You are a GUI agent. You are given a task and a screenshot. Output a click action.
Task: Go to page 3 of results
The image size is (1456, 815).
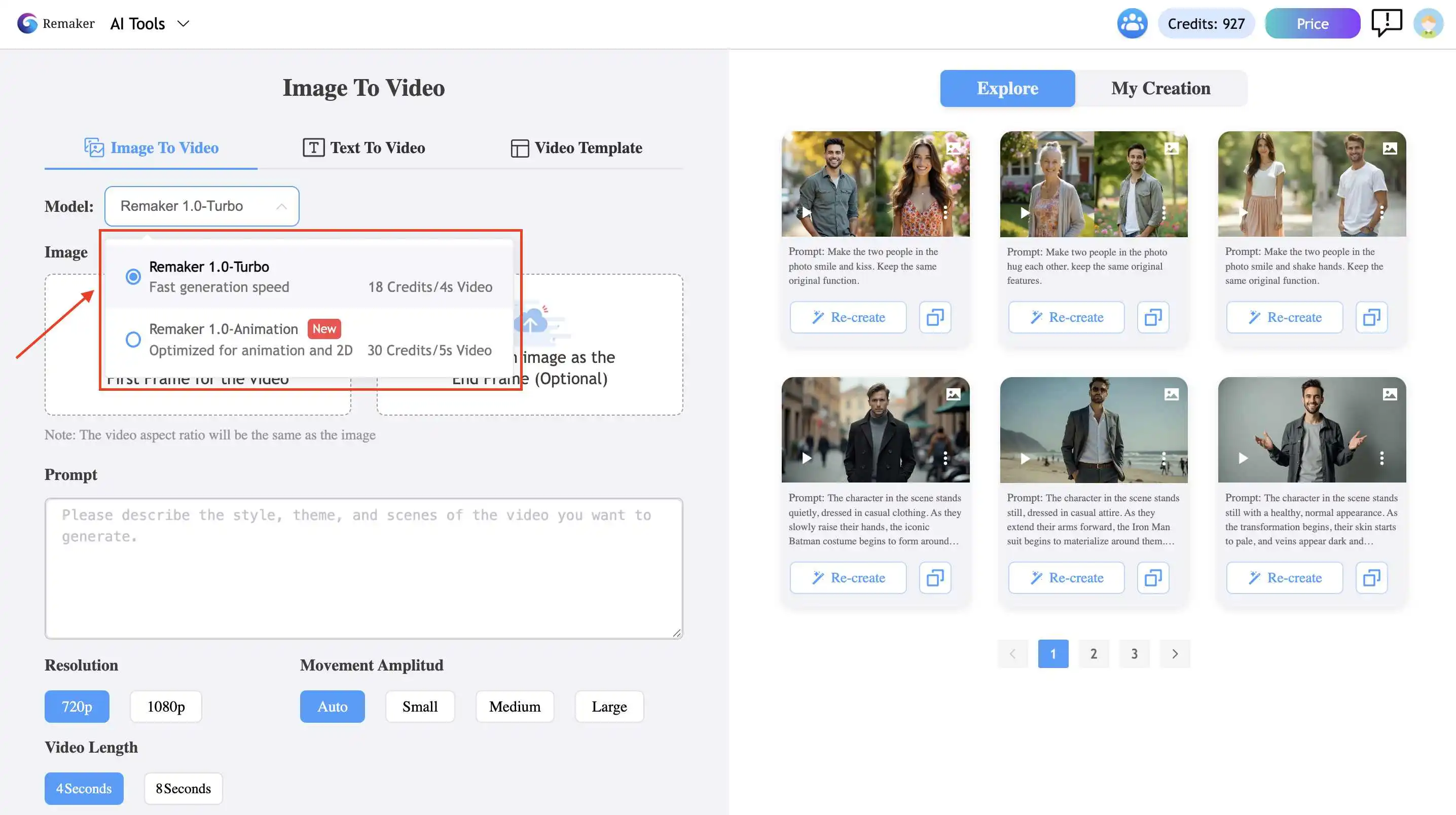pyautogui.click(x=1134, y=653)
